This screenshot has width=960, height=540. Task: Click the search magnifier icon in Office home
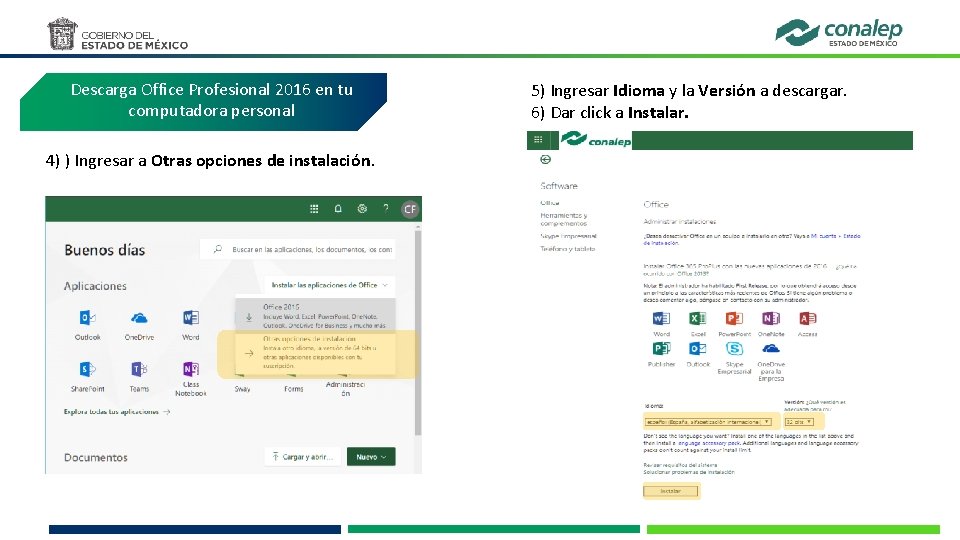(217, 249)
